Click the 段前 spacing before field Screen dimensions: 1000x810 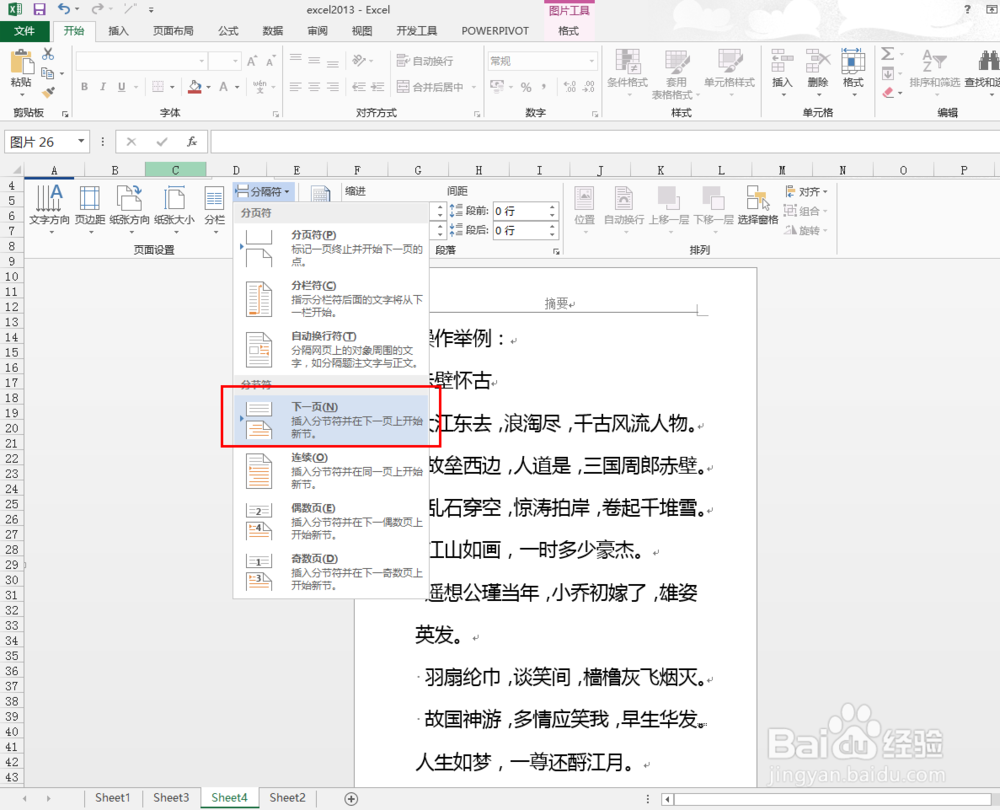(526, 210)
